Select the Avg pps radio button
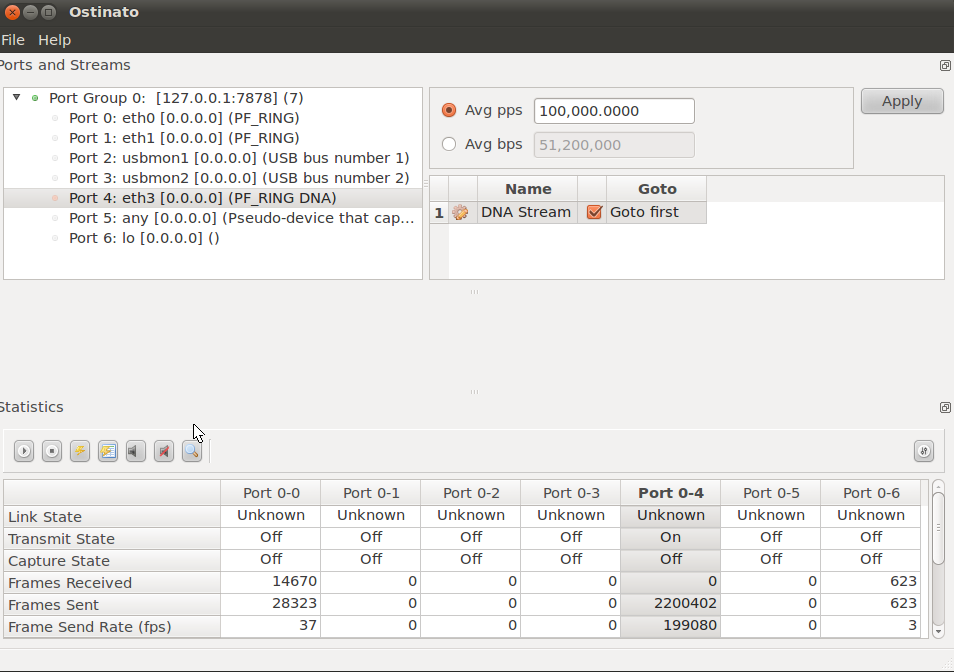Viewport: 954px width, 672px height. 449,110
